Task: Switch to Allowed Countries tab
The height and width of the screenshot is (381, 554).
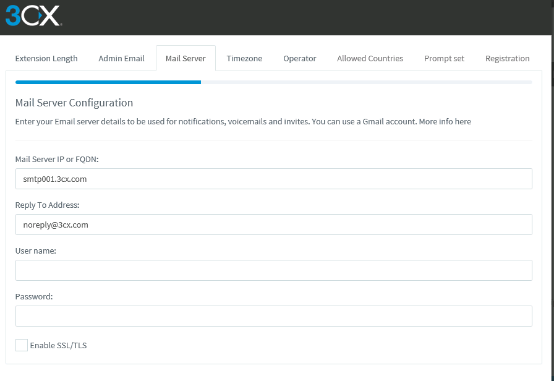Action: (x=370, y=58)
